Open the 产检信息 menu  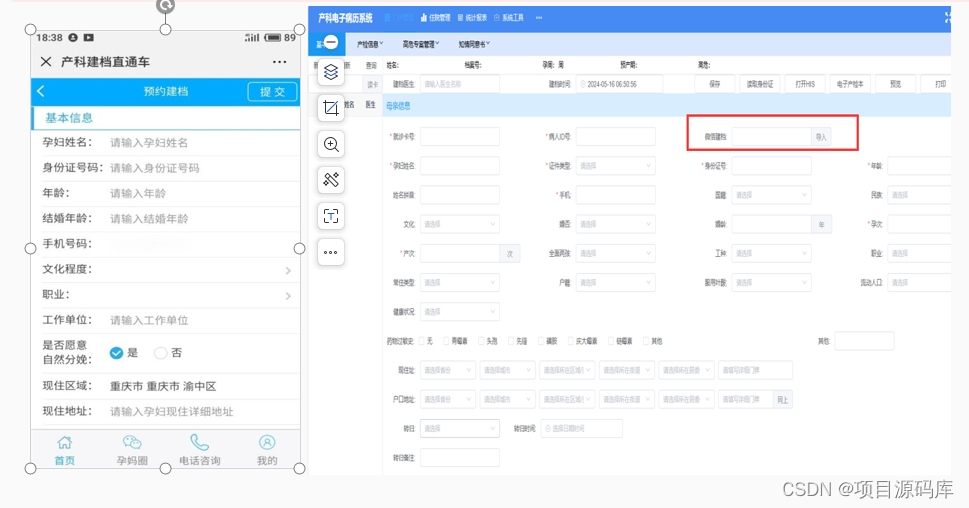(370, 44)
